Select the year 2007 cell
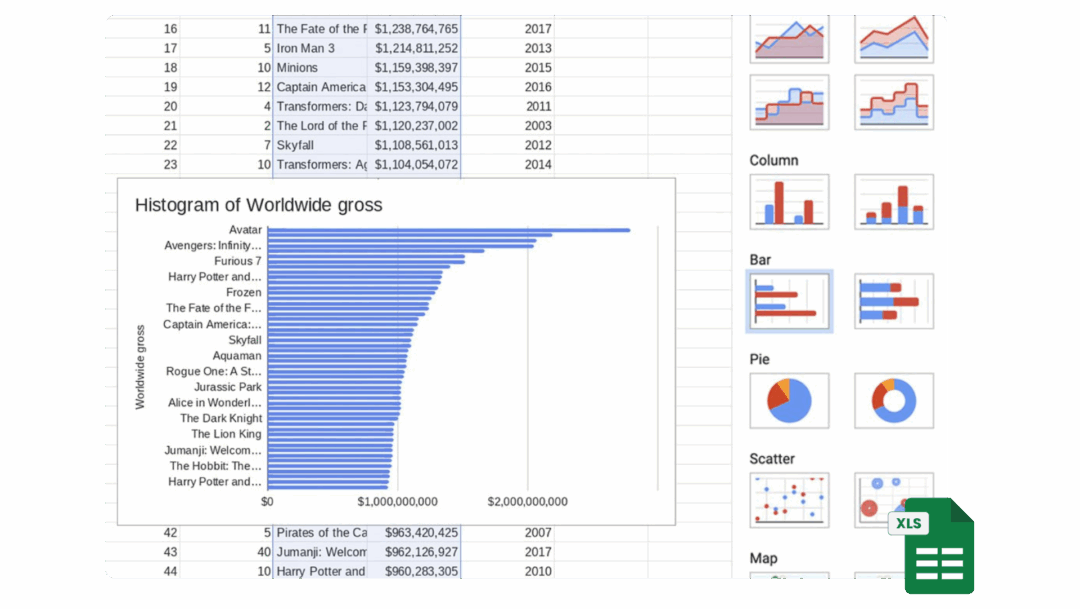 tap(508, 533)
